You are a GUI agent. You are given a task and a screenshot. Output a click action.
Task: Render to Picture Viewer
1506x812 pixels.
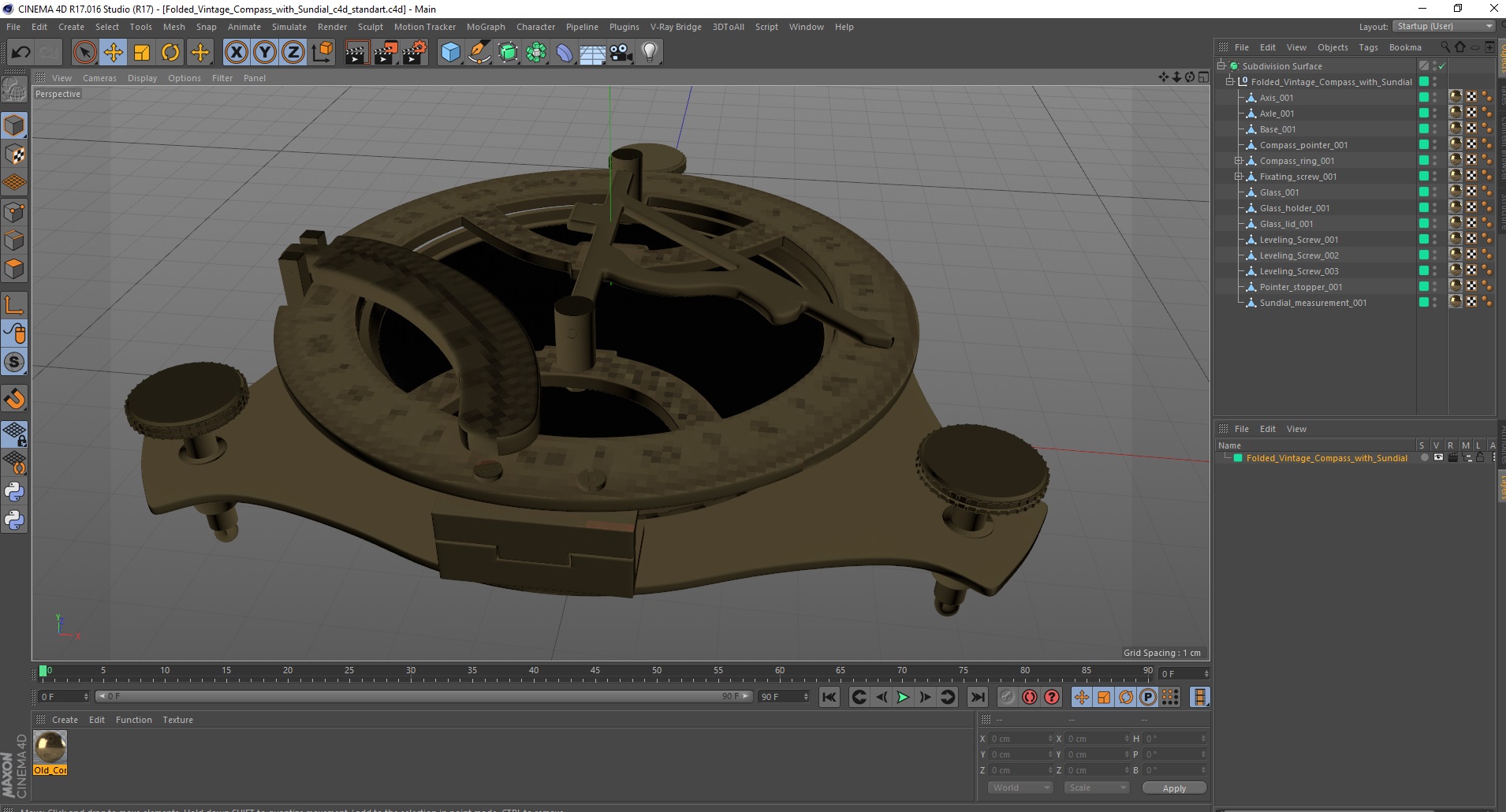tap(386, 53)
